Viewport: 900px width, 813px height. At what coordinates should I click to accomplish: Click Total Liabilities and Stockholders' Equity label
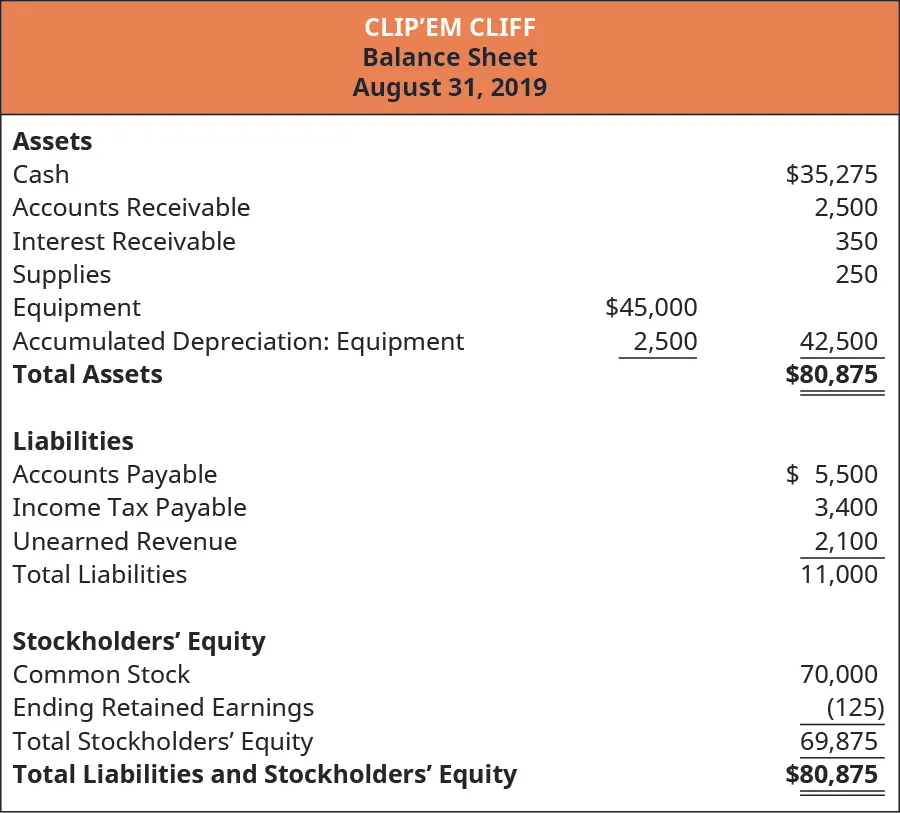point(264,775)
